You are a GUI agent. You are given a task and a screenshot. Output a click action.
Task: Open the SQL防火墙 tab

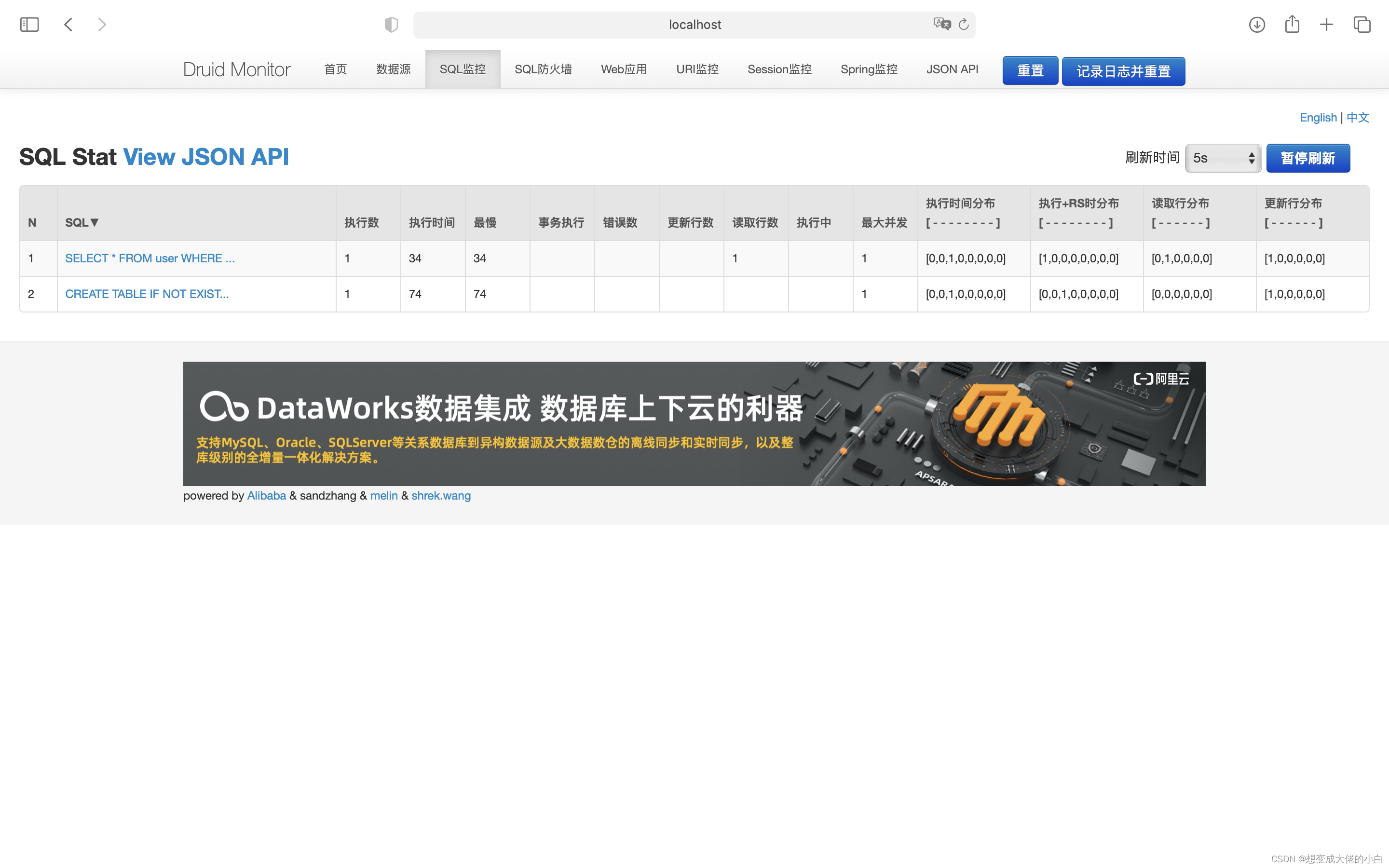coord(543,69)
